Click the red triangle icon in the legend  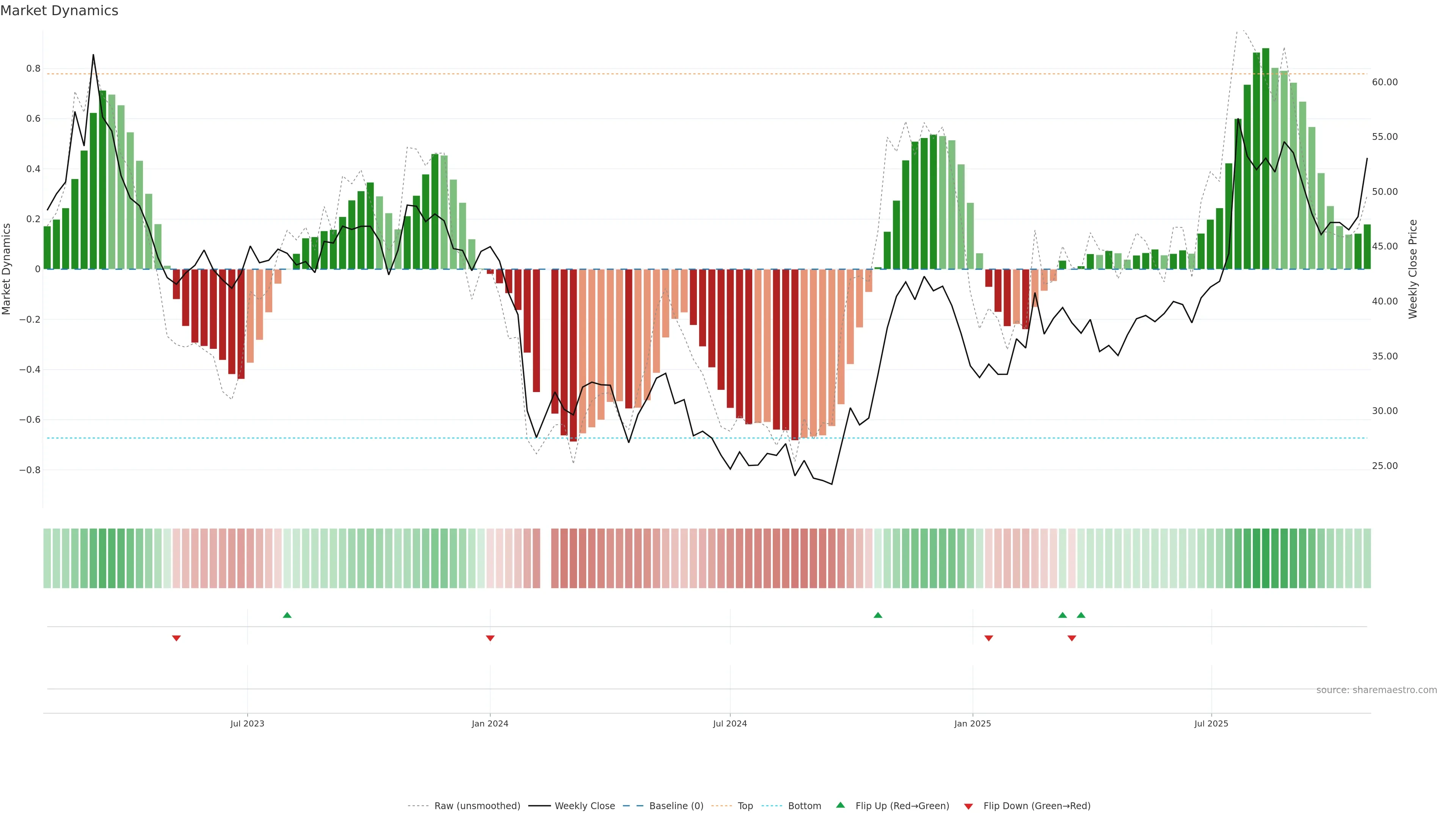[x=968, y=806]
